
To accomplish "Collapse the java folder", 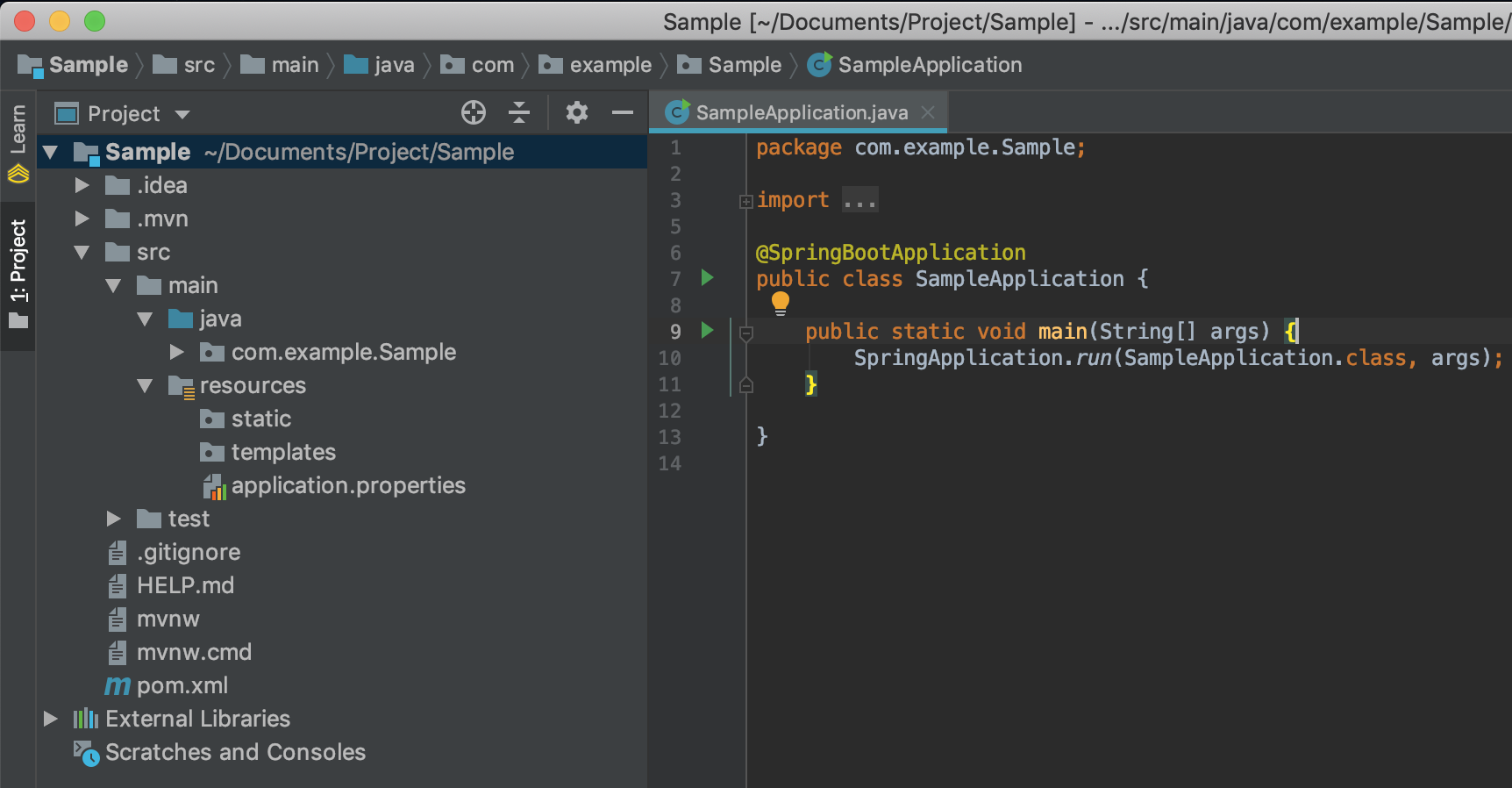I will tap(146, 319).
